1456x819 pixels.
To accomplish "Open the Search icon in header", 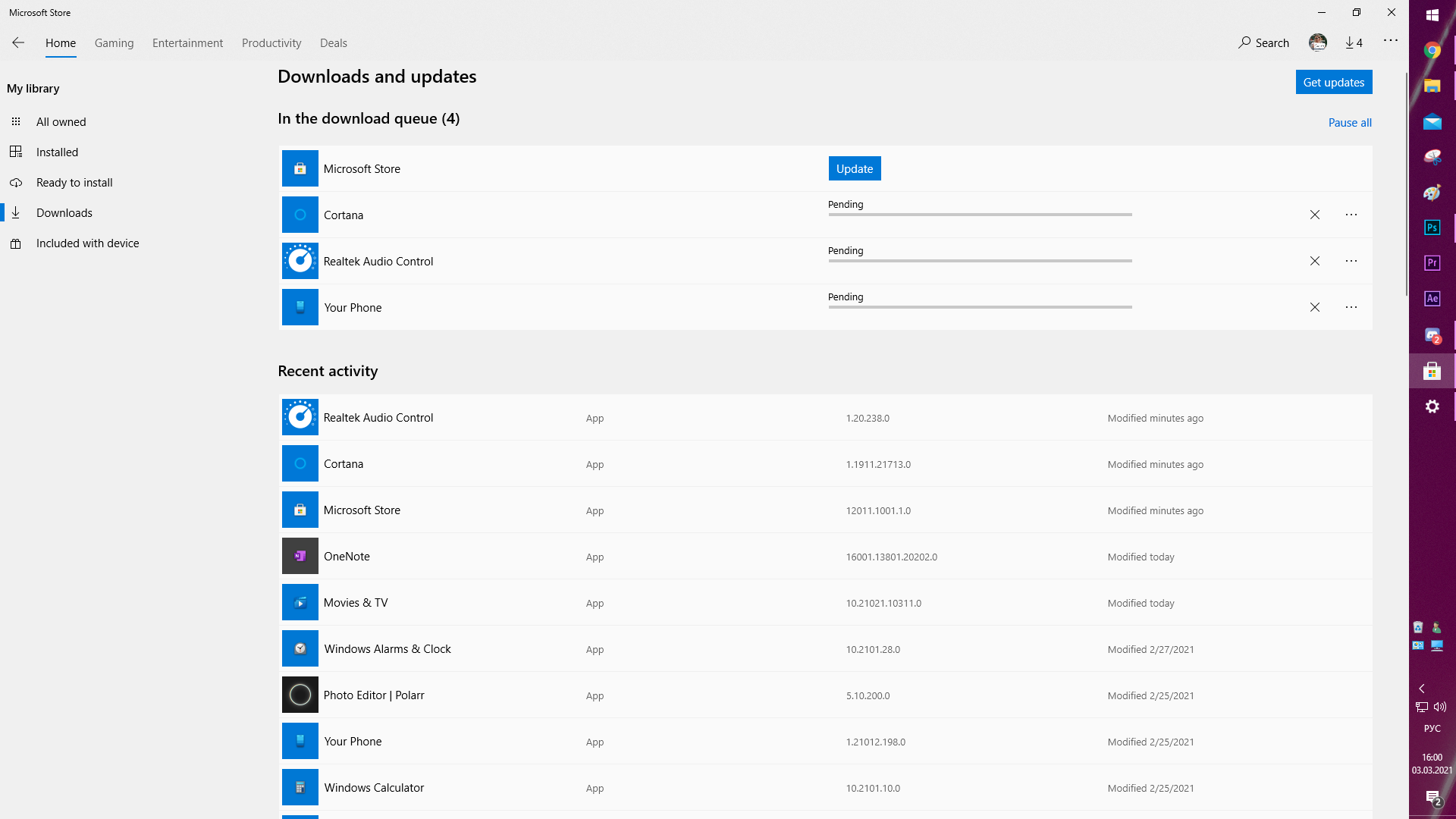I will tap(1263, 42).
